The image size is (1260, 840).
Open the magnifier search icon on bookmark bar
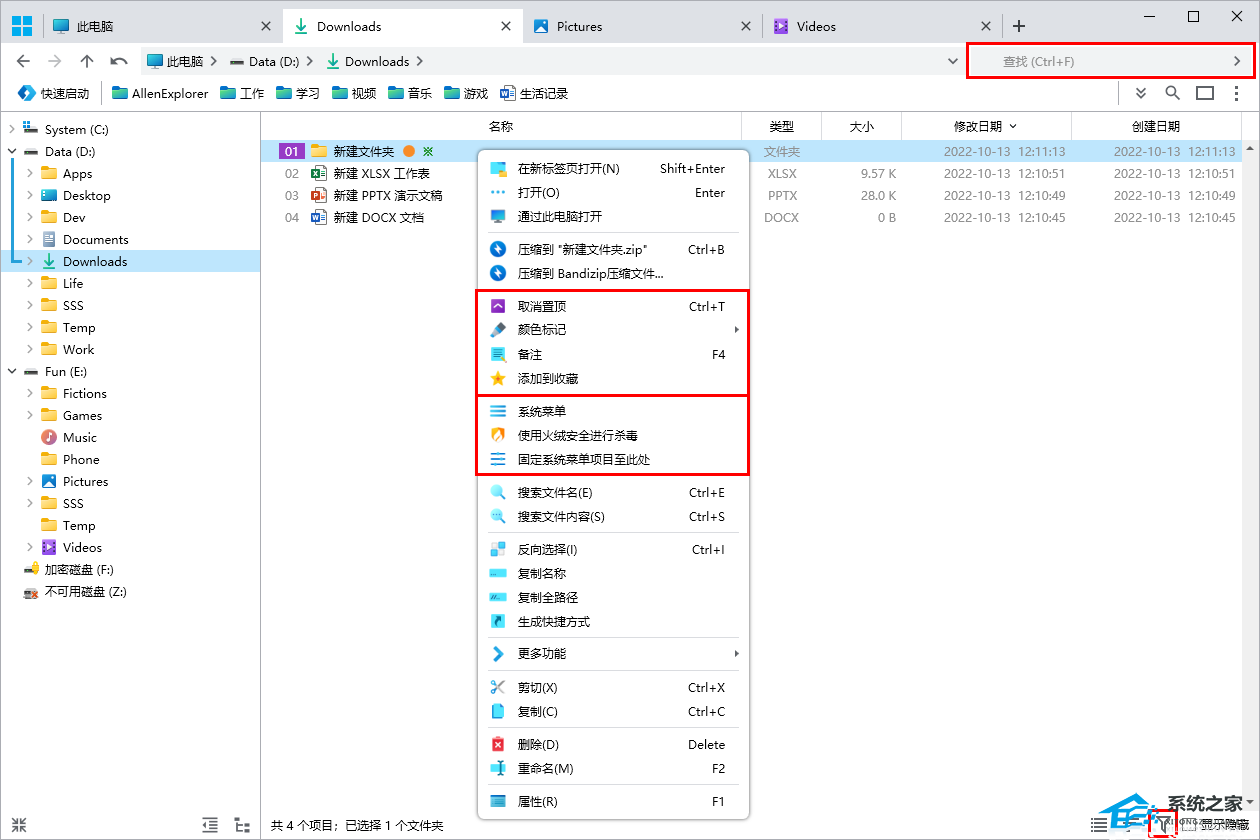1173,93
